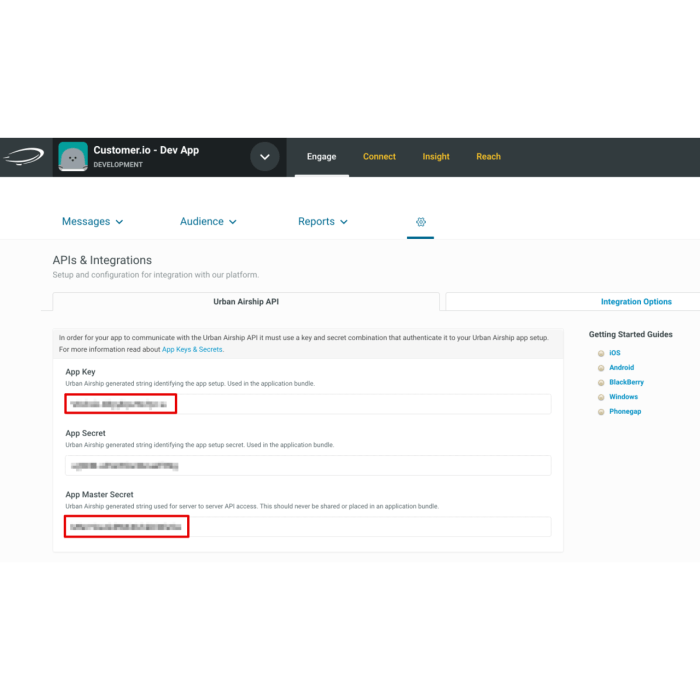
Task: Open the Insight tab
Action: pyautogui.click(x=436, y=157)
